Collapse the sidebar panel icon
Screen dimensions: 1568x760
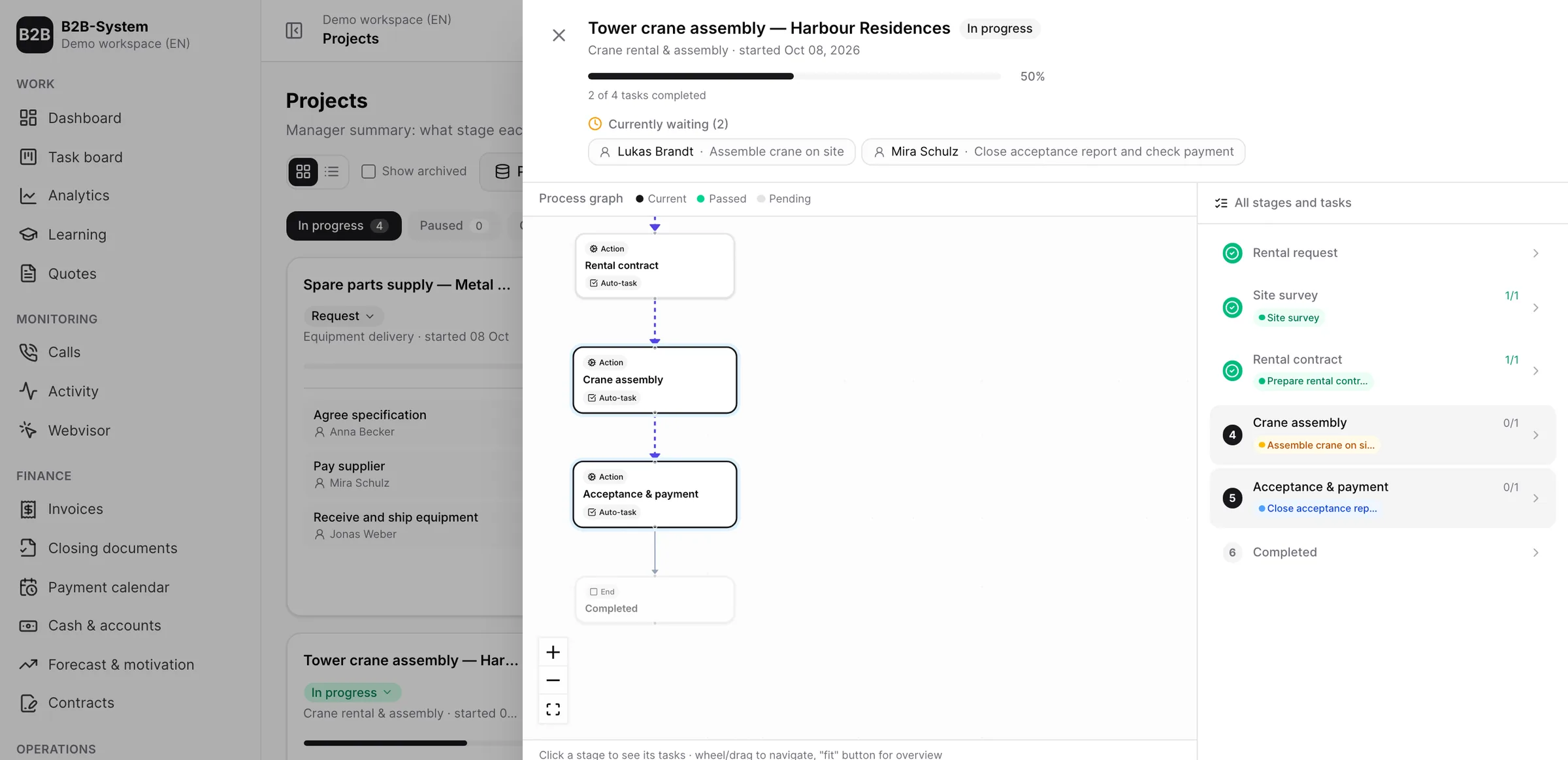pos(294,30)
